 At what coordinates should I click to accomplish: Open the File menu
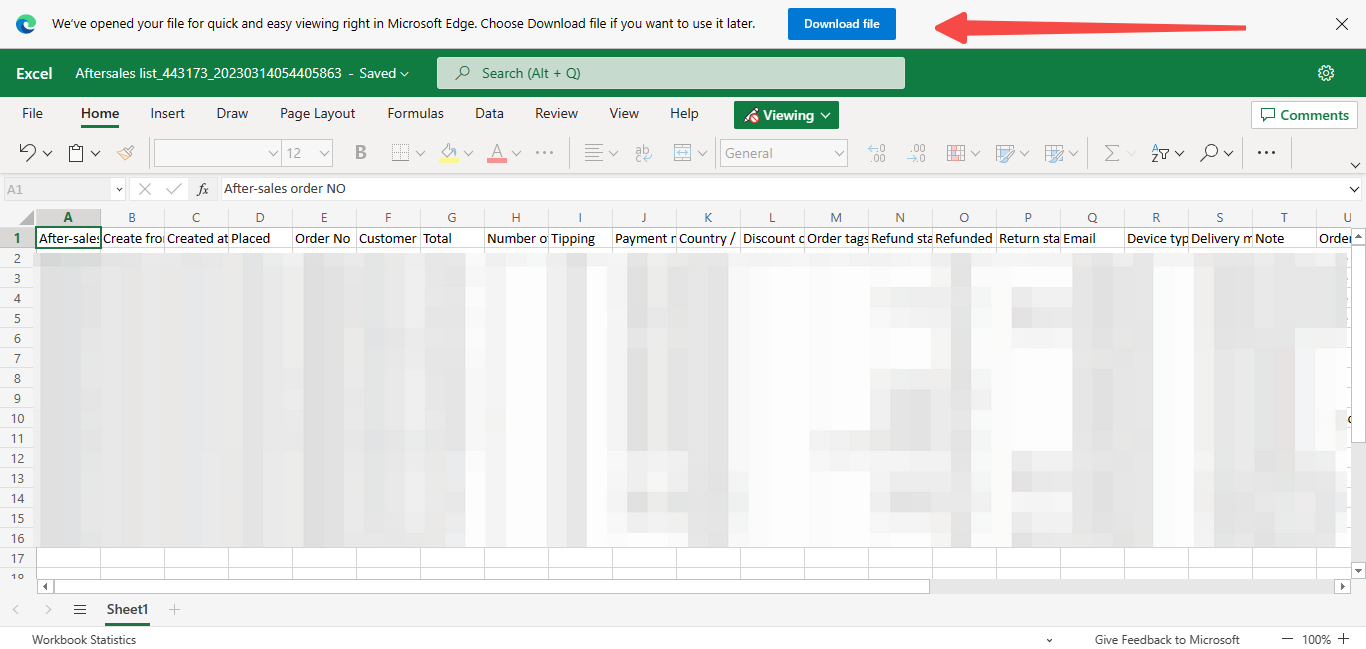(x=32, y=114)
